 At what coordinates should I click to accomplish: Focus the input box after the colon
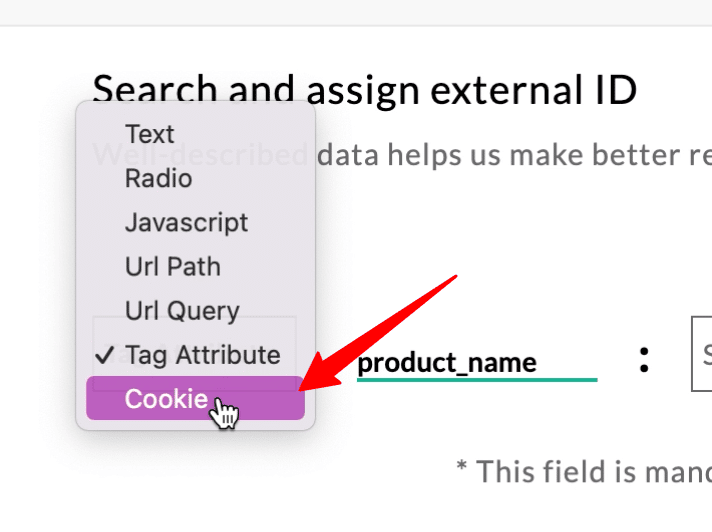[702, 354]
